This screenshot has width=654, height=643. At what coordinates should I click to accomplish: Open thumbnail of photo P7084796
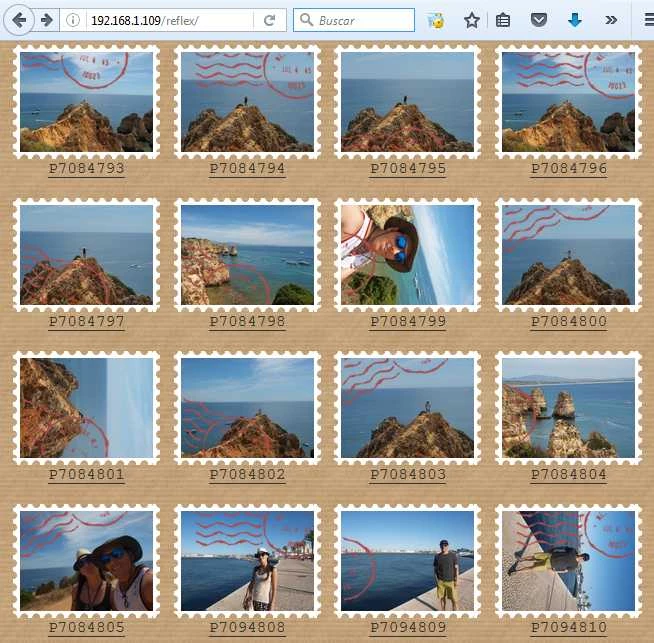(568, 102)
